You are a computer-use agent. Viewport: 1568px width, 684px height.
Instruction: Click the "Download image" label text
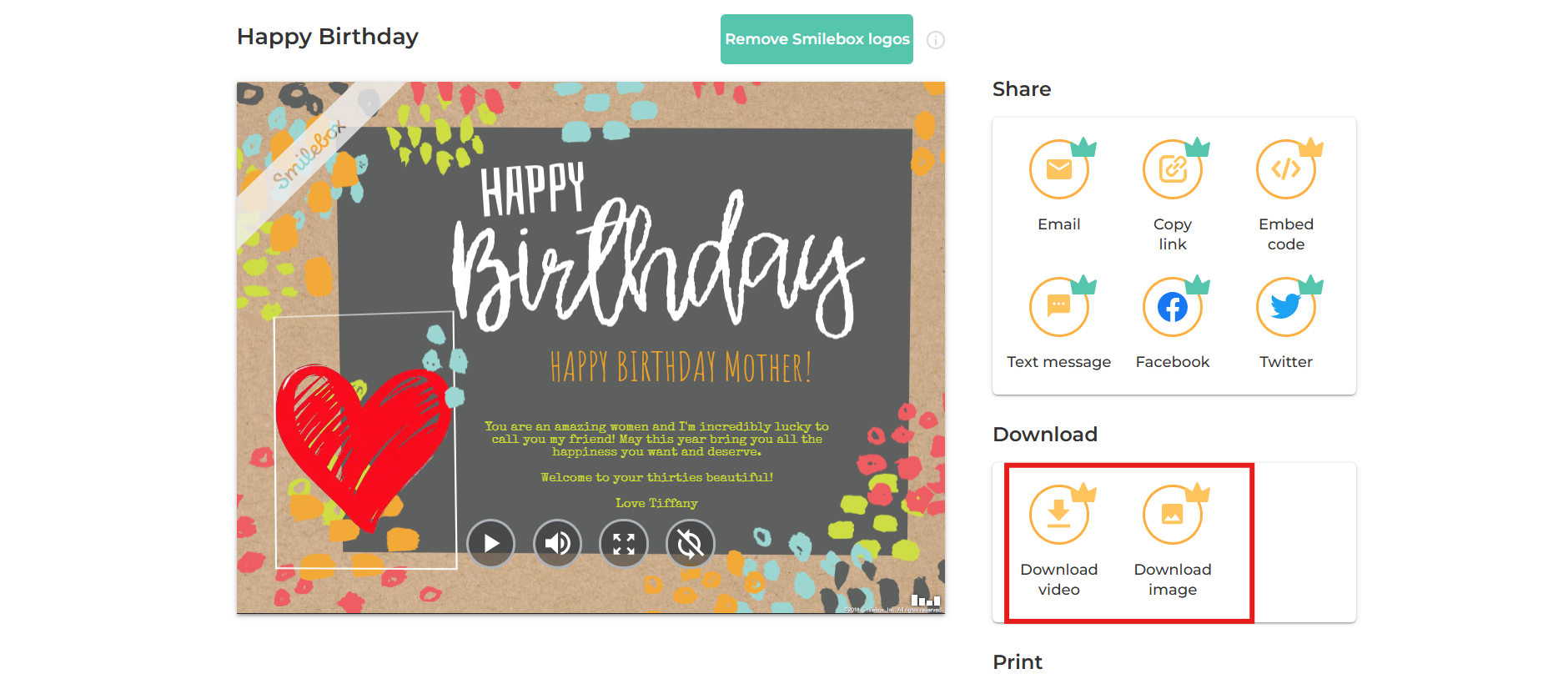[x=1173, y=580]
